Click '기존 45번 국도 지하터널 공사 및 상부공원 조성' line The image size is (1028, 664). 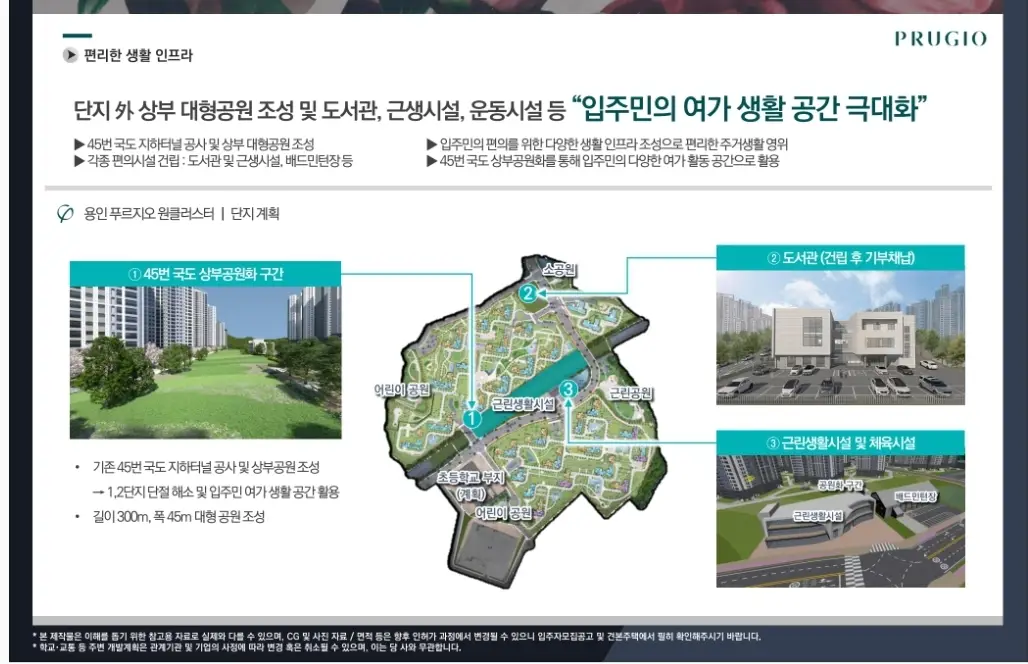(206, 467)
